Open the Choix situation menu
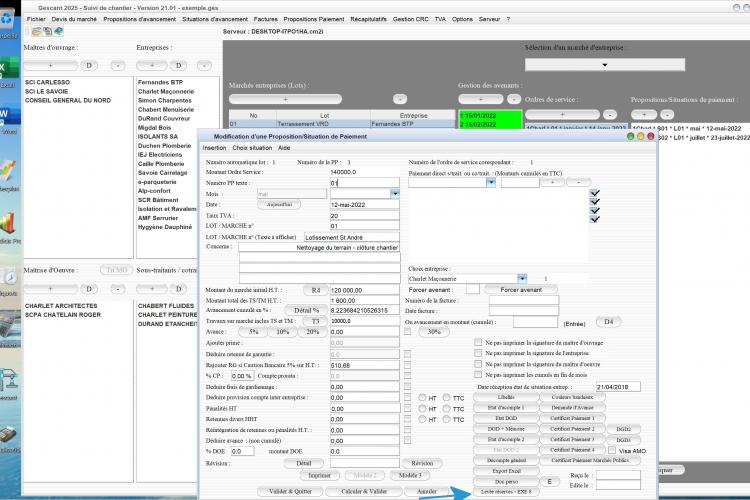 click(252, 148)
